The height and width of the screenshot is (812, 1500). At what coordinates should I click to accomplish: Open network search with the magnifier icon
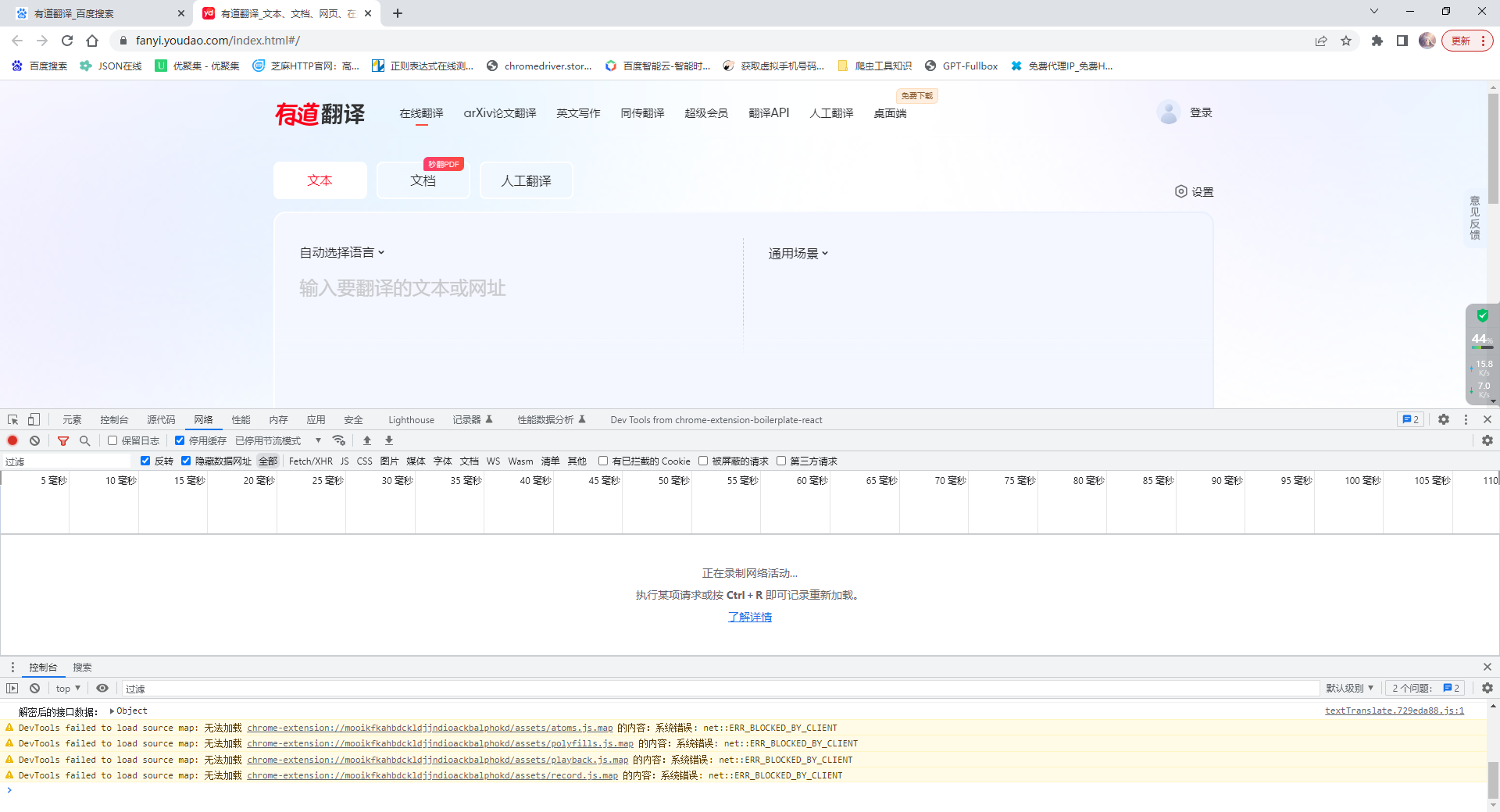(x=85, y=441)
